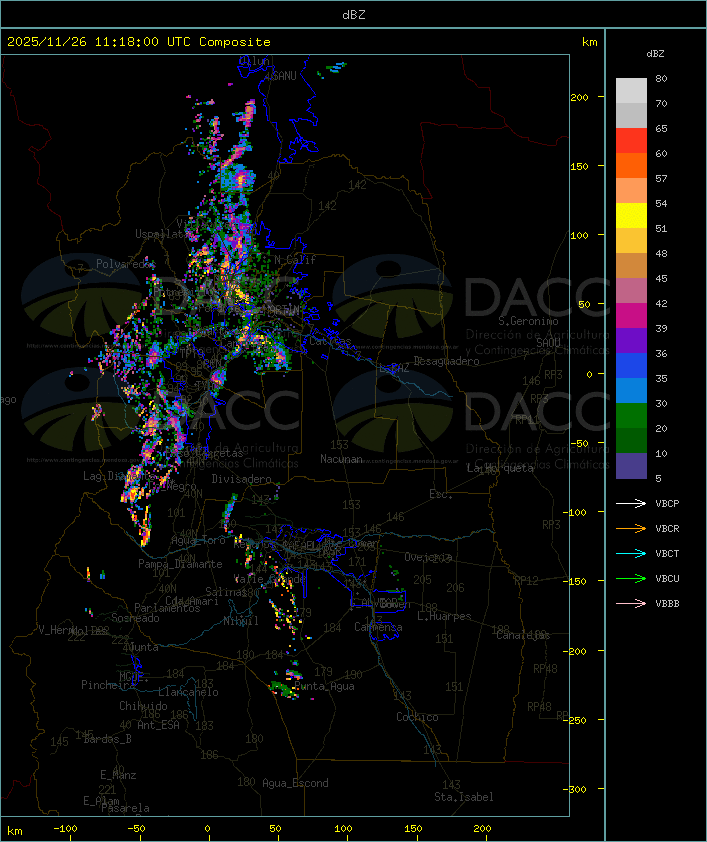This screenshot has height=842, width=707.
Task: Click the 'Nihuil' map label
Action: coord(241,621)
